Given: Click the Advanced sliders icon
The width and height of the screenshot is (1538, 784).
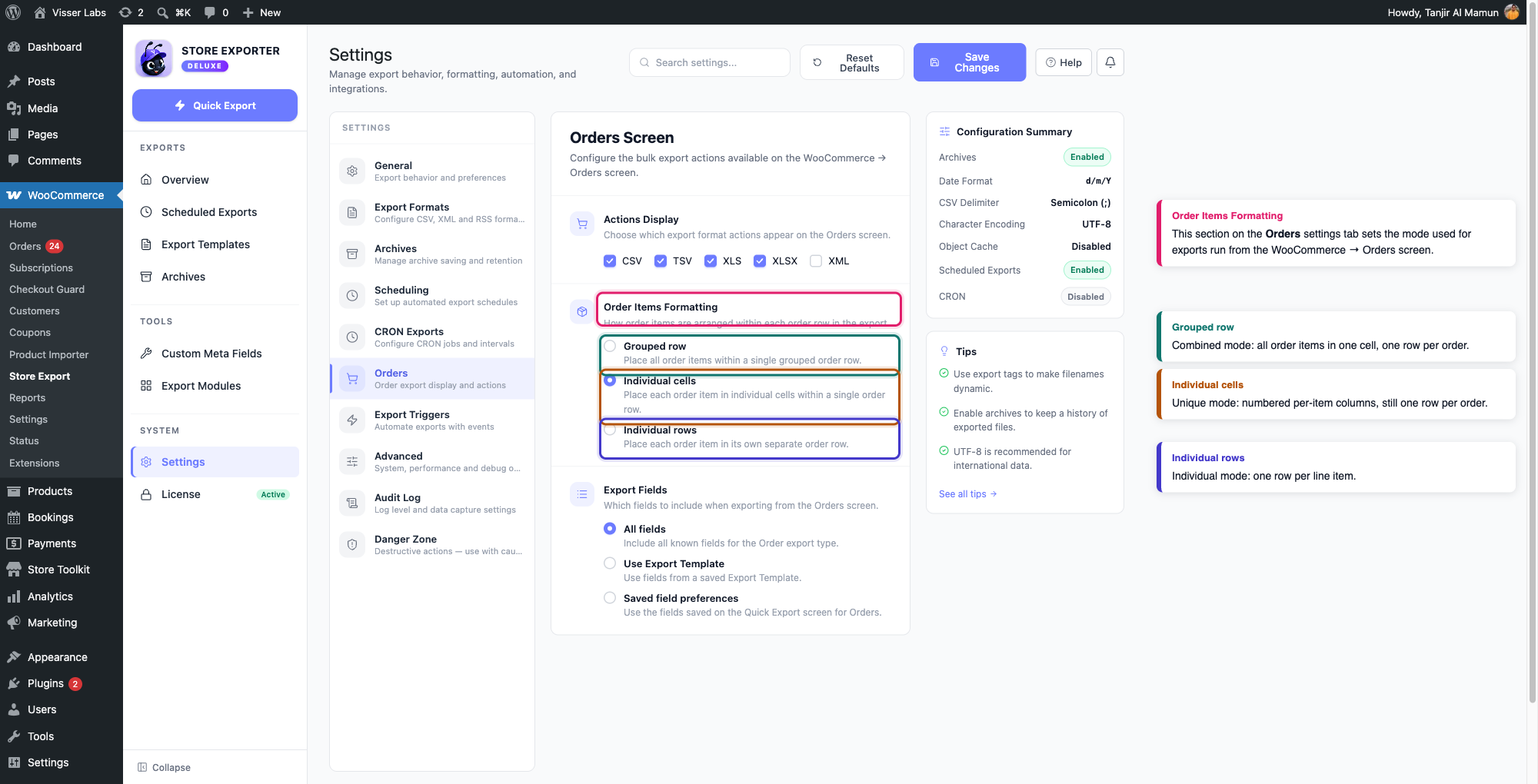Looking at the screenshot, I should pos(352,461).
